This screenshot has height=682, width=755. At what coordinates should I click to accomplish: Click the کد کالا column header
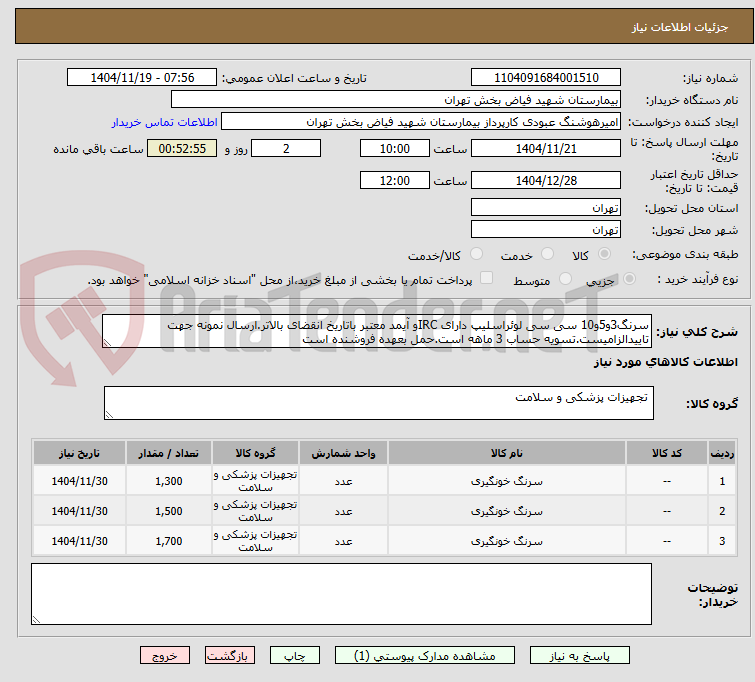point(667,453)
